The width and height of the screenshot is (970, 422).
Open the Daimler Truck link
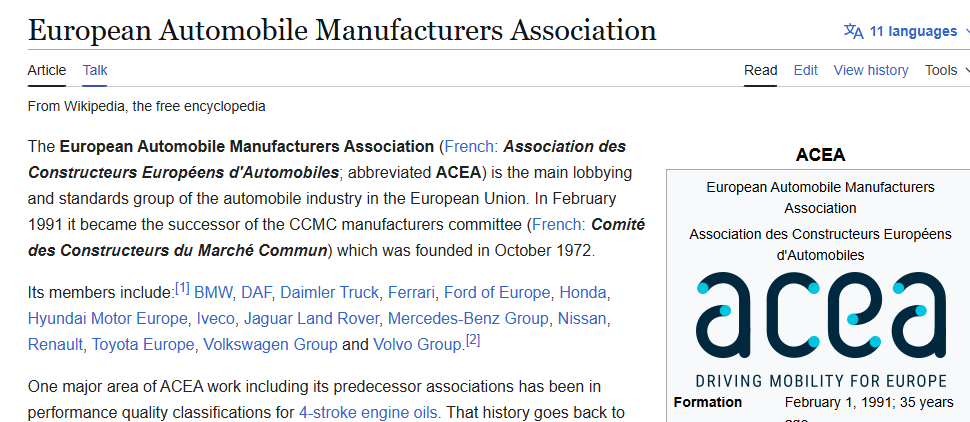coord(331,293)
